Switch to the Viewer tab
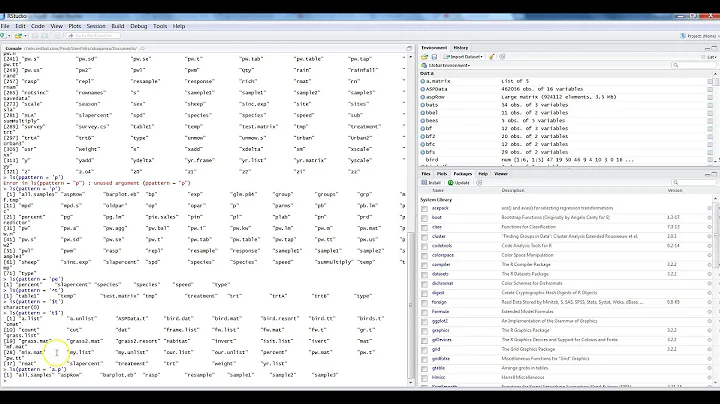Image resolution: width=720 pixels, height=404 pixels. 501,174
